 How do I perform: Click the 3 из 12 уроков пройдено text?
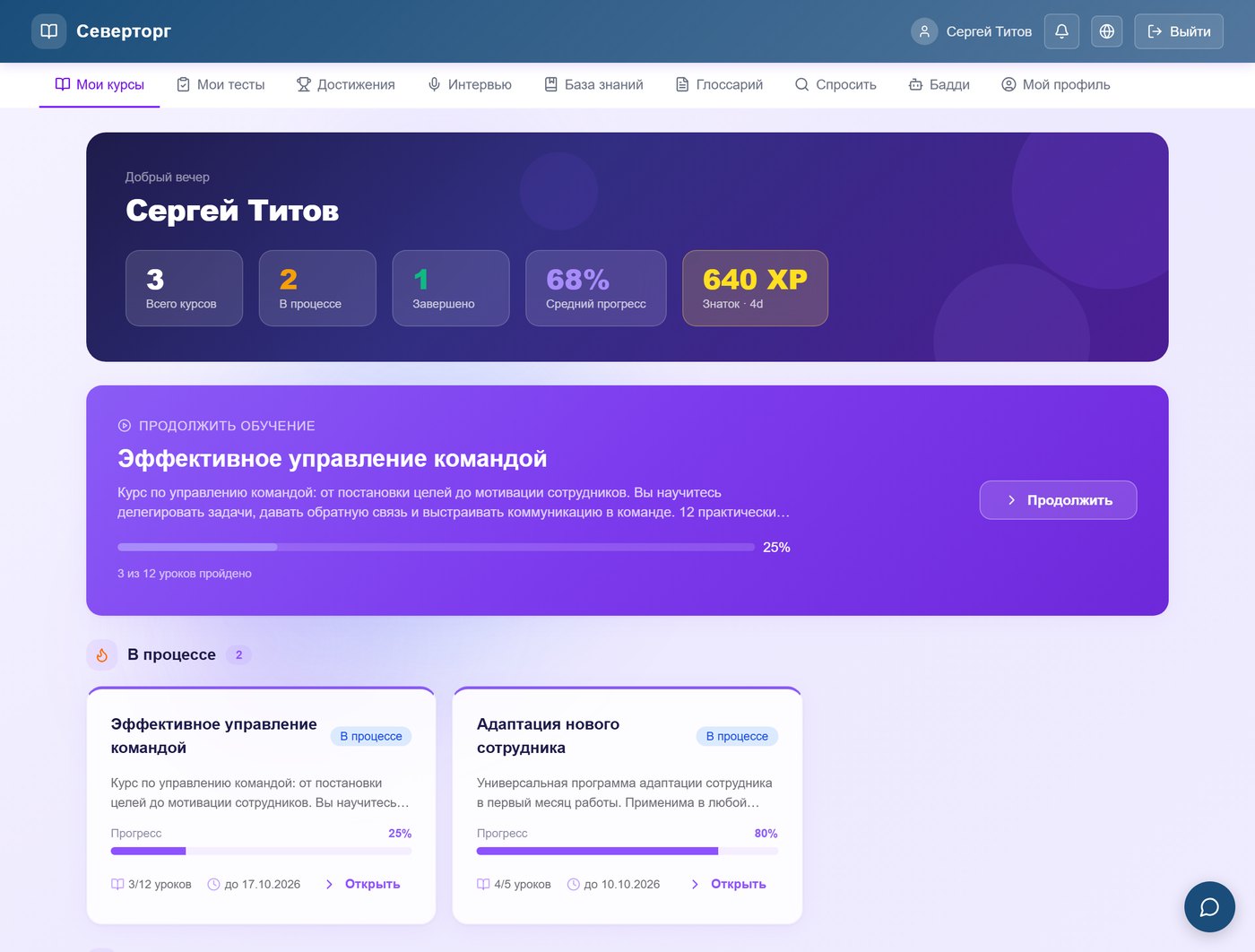click(x=185, y=574)
